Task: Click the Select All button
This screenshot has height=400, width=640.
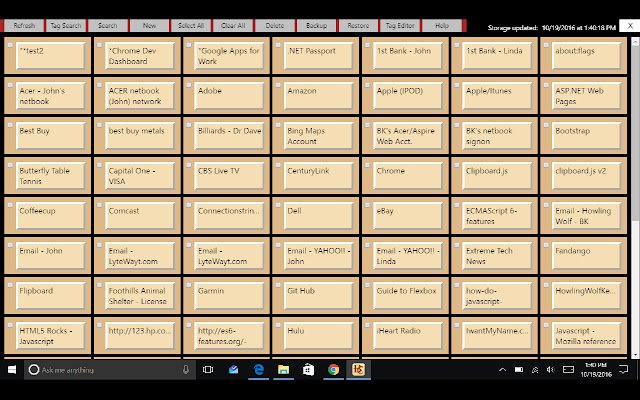Action: [191, 25]
